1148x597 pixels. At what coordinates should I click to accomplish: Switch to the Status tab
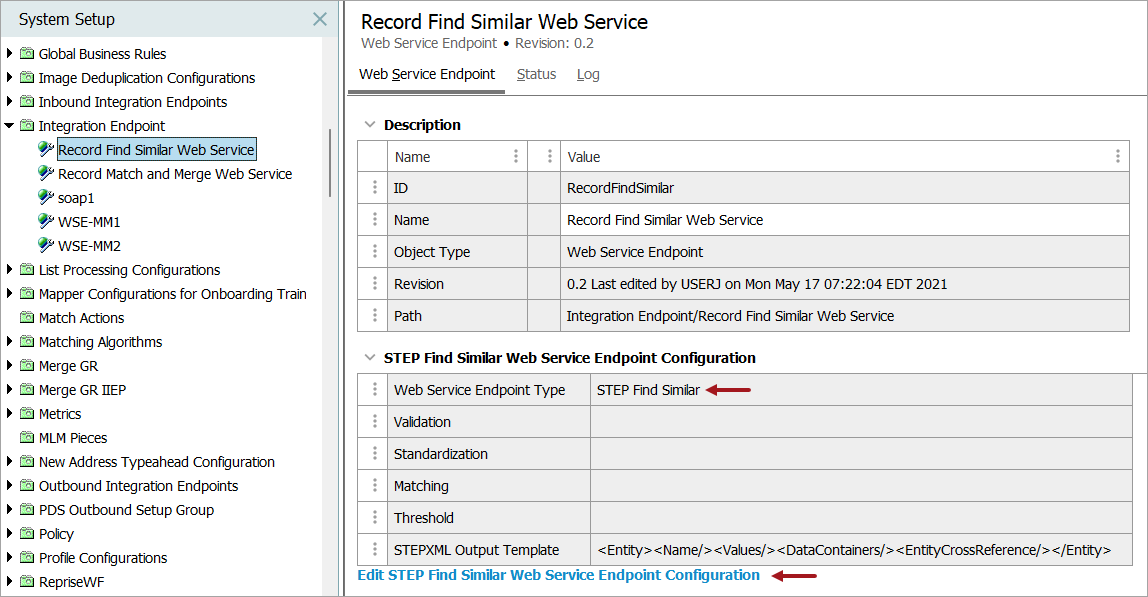[536, 74]
